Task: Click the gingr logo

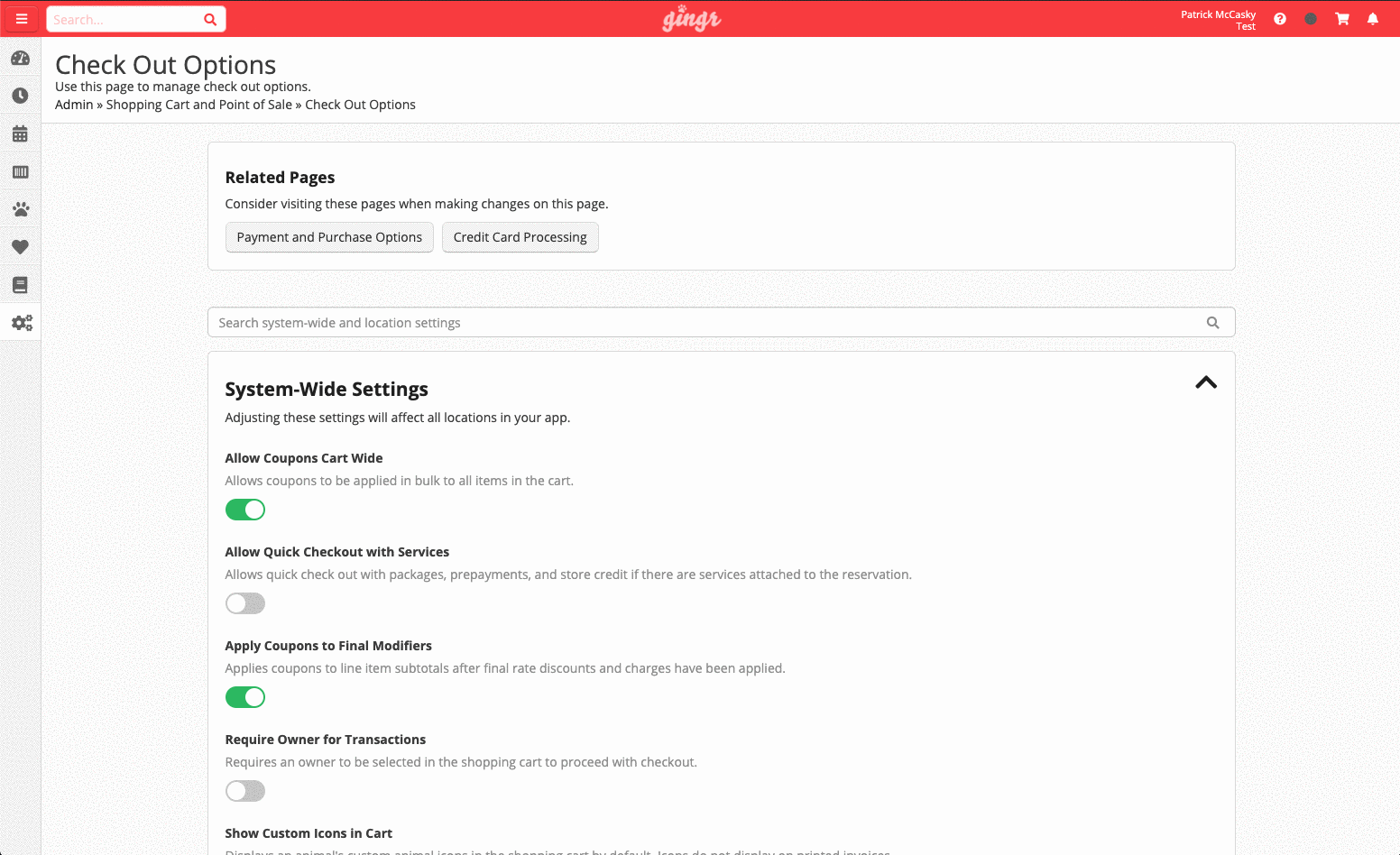Action: point(692,19)
